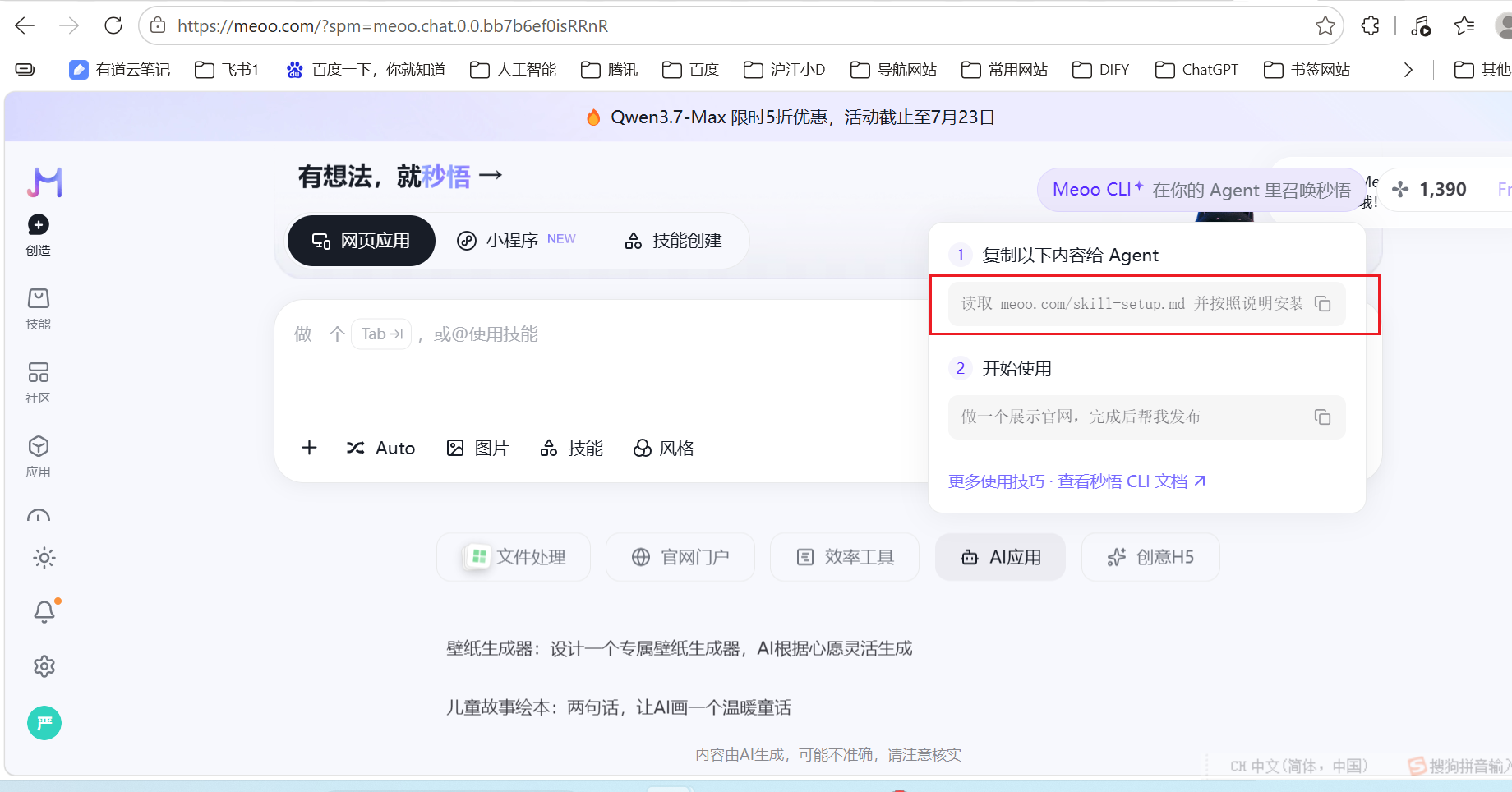
Task: Open the music note toolbar icon
Action: [x=1421, y=25]
